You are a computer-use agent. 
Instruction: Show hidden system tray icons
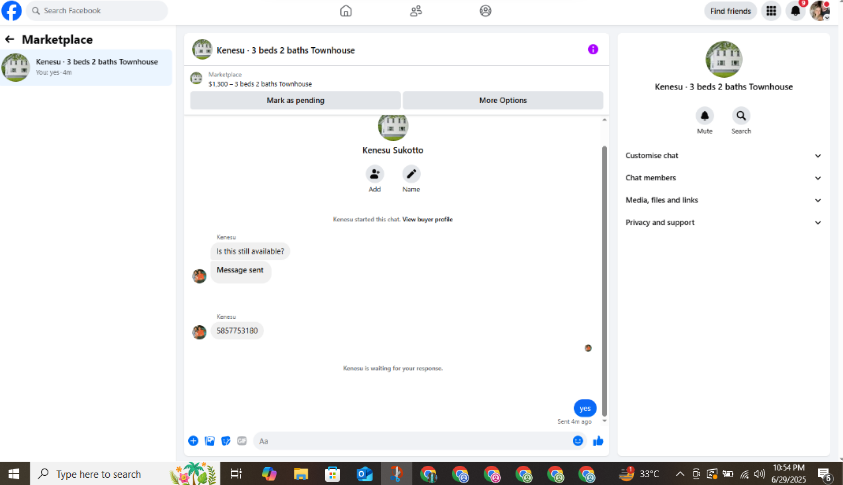(680, 474)
